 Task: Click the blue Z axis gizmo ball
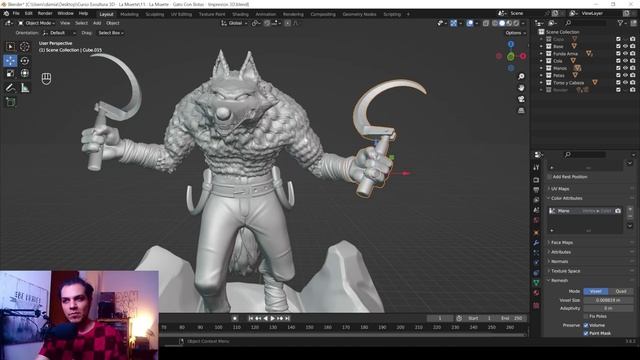[x=511, y=44]
